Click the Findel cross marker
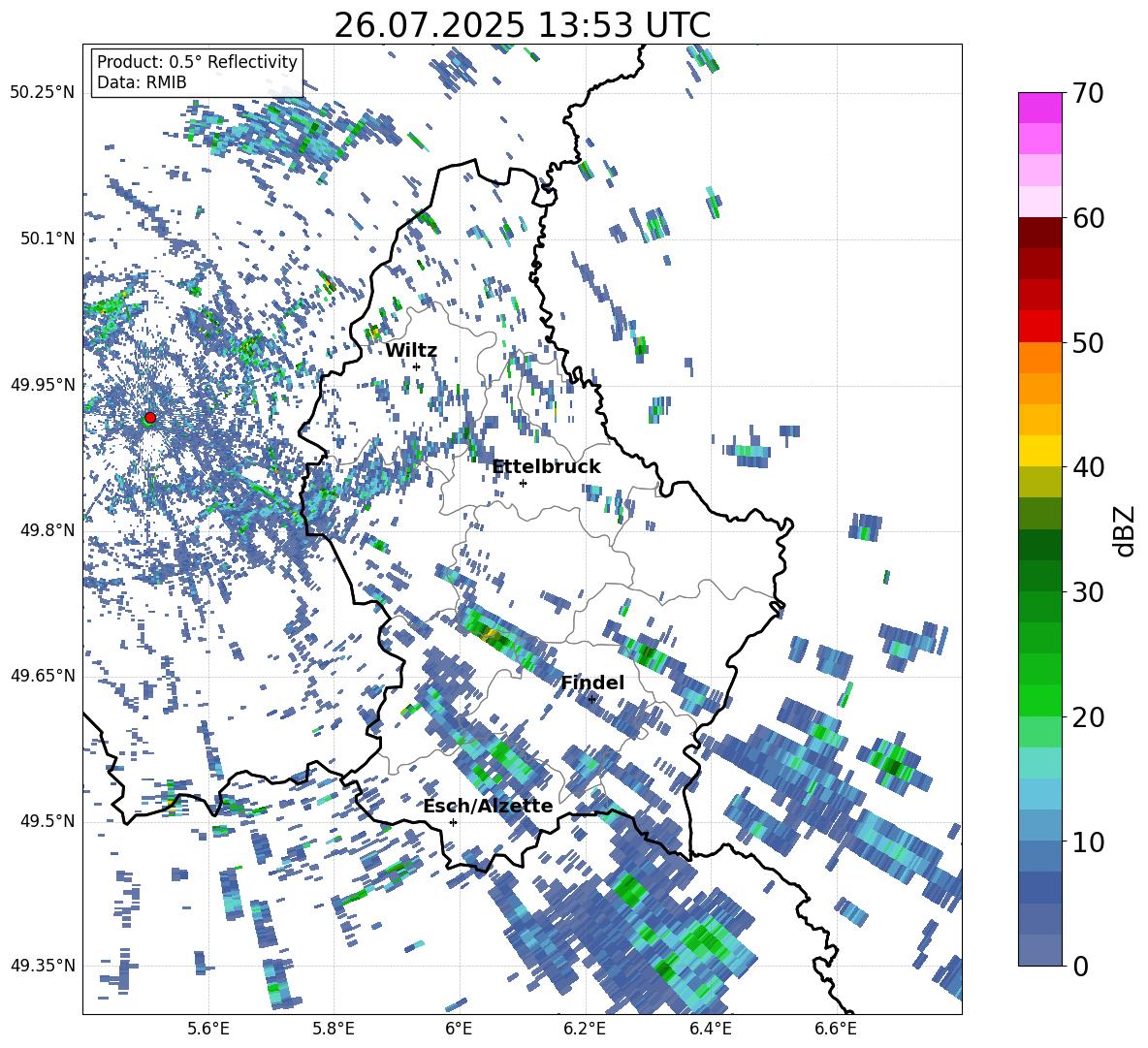1148x1048 pixels. click(x=591, y=699)
